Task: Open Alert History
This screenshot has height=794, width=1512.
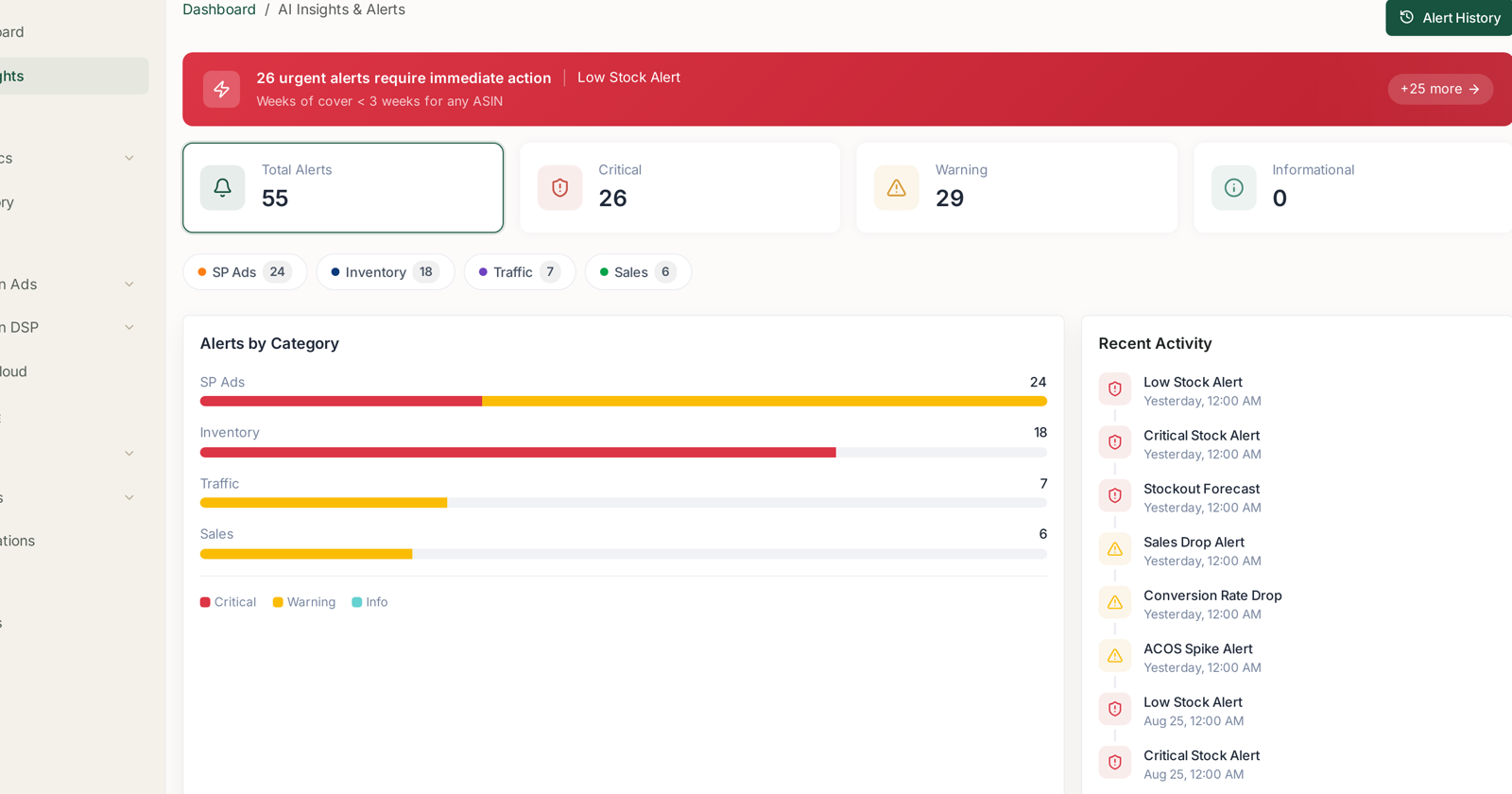Action: 1451,18
